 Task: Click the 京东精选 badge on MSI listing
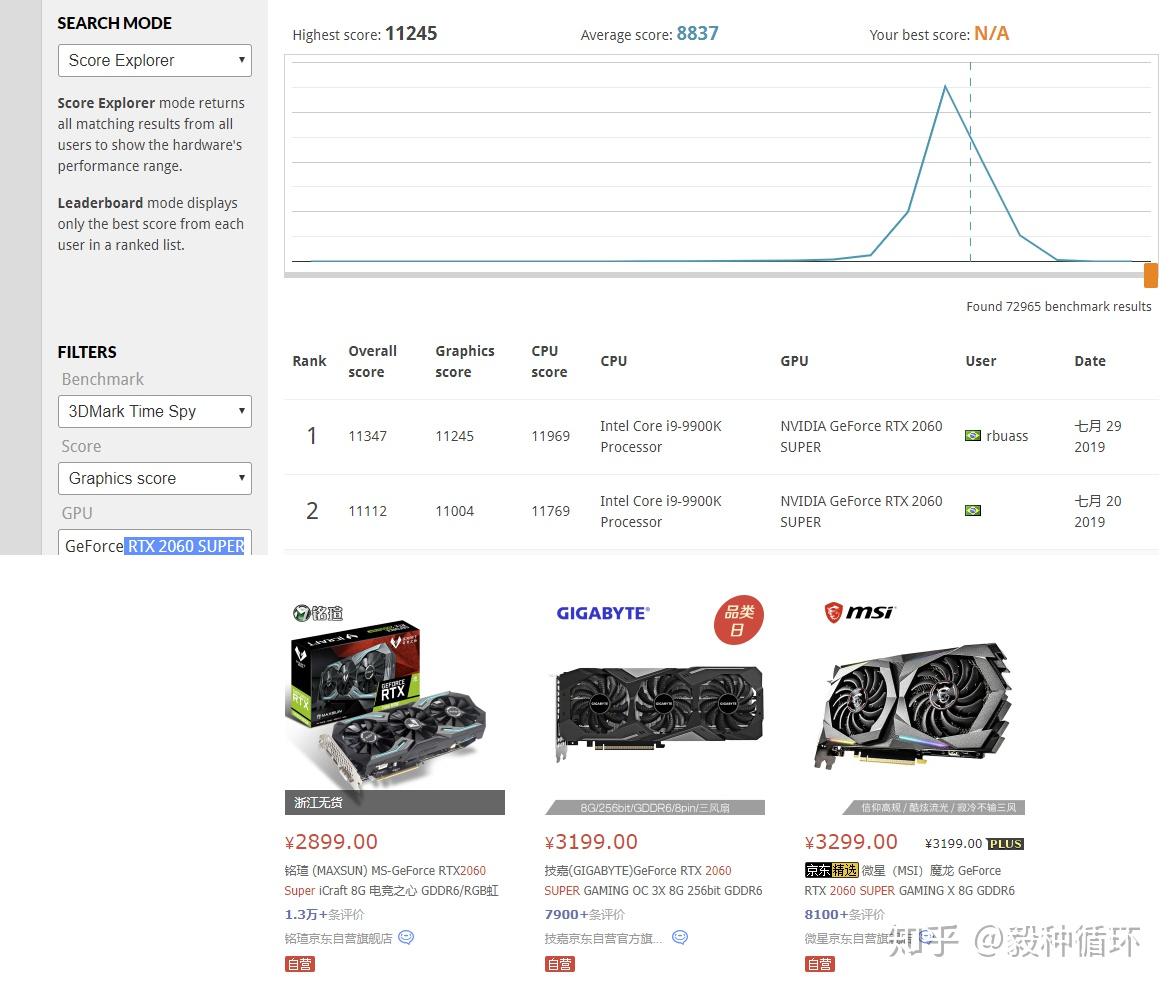click(x=831, y=870)
